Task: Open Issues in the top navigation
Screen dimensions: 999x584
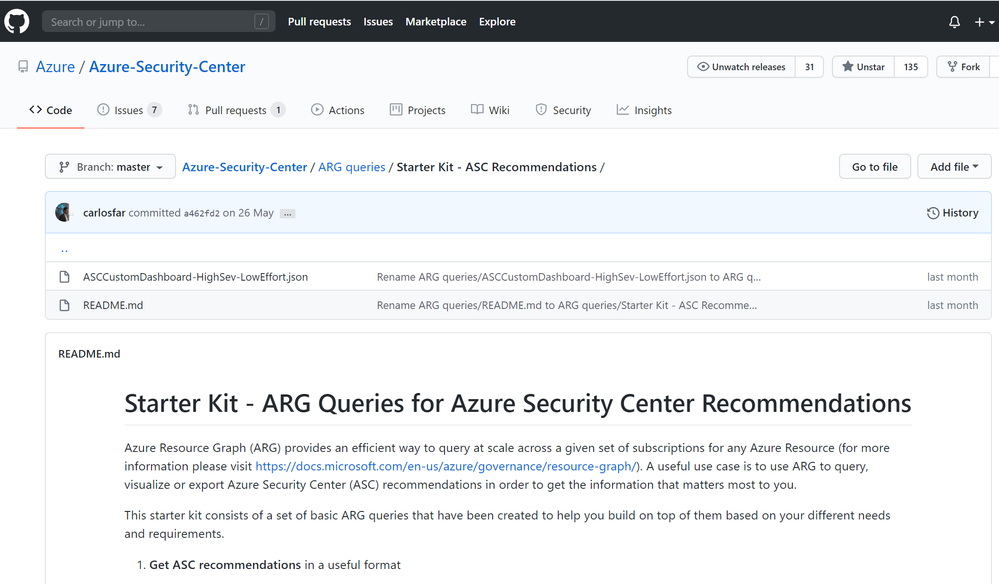Action: point(378,22)
